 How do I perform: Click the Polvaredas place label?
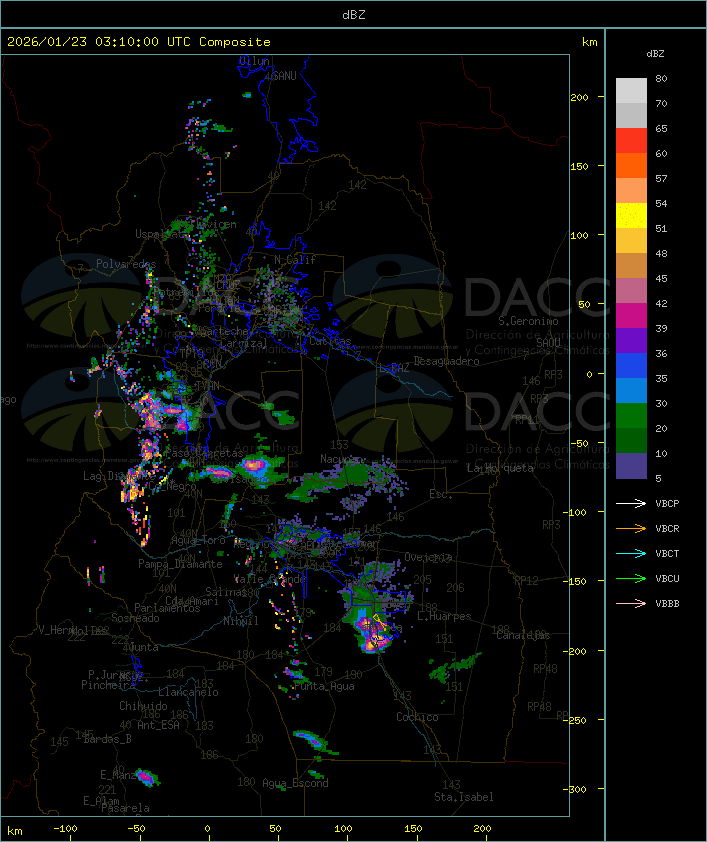coord(126,264)
